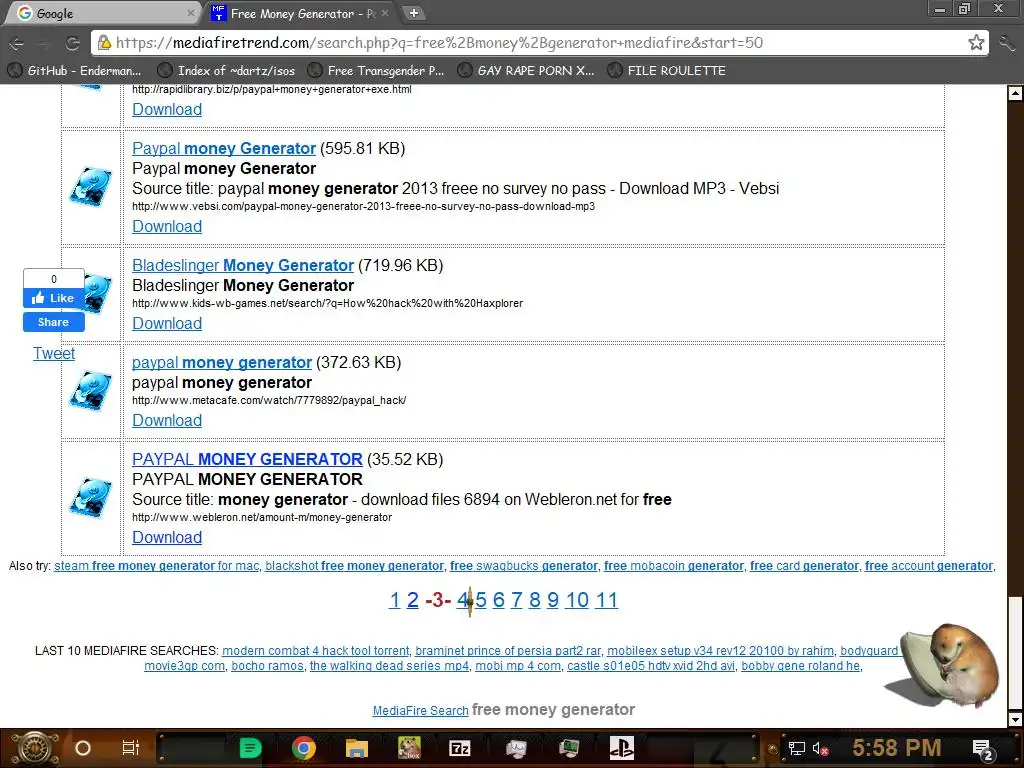
Task: Open the Bladeslinger Money Generator title link
Action: [x=243, y=265]
